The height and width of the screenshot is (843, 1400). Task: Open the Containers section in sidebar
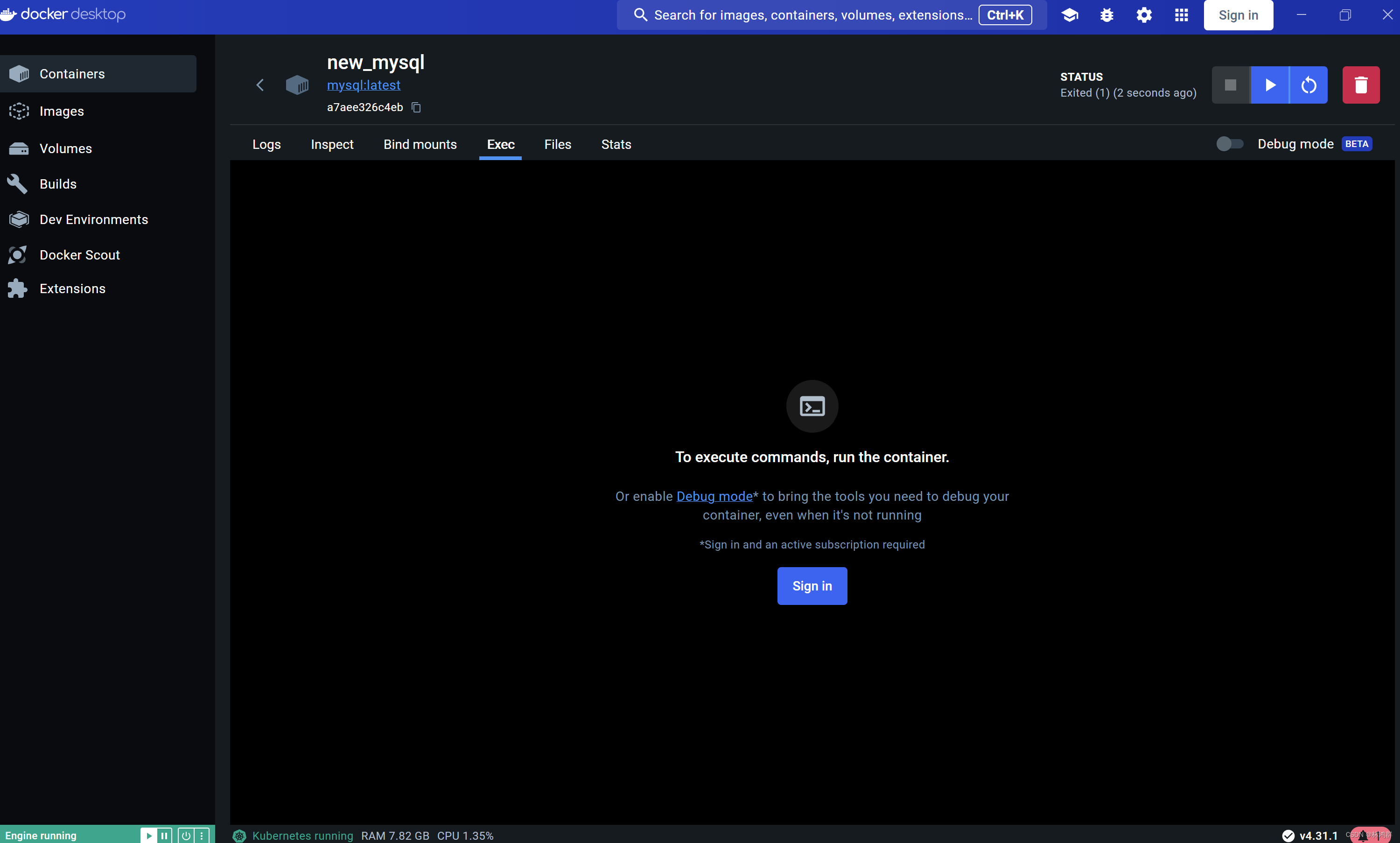(x=98, y=74)
